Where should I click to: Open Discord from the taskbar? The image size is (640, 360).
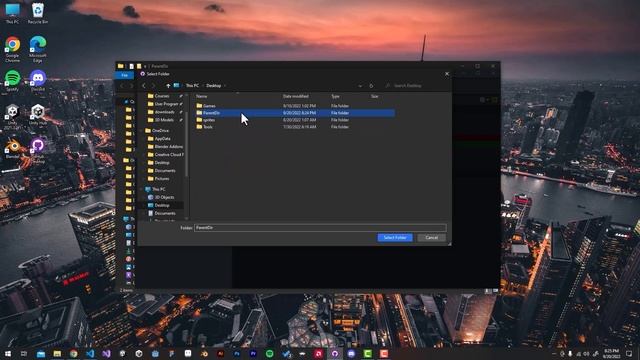pyautogui.click(x=351, y=353)
